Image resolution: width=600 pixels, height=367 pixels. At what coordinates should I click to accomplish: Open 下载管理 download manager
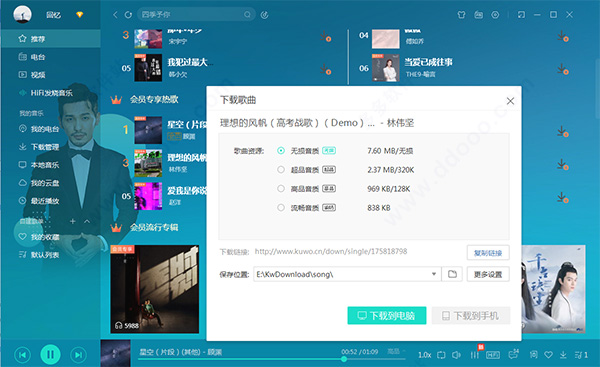tap(40, 147)
